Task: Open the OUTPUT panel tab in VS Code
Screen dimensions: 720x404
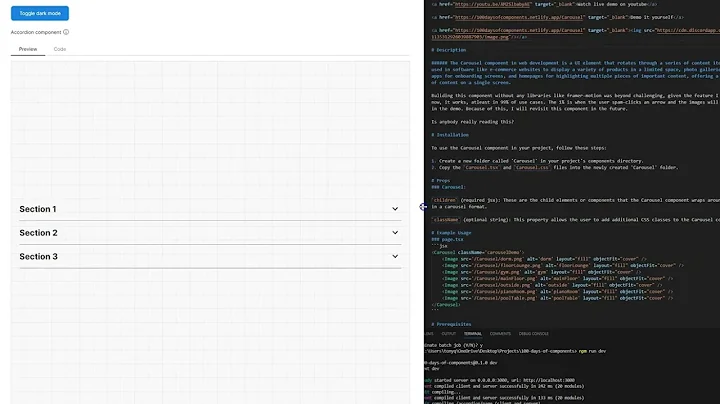Action: pyautogui.click(x=449, y=334)
